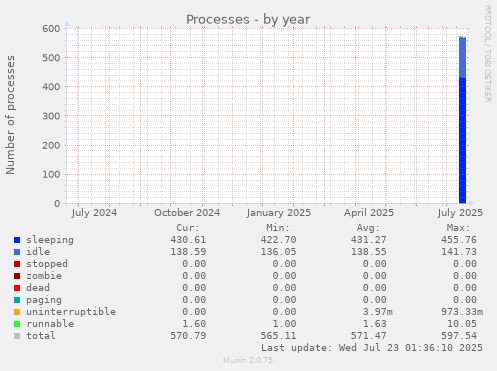This screenshot has width=497, height=371.
Task: Click the Cur: column header
Action: 188,228
